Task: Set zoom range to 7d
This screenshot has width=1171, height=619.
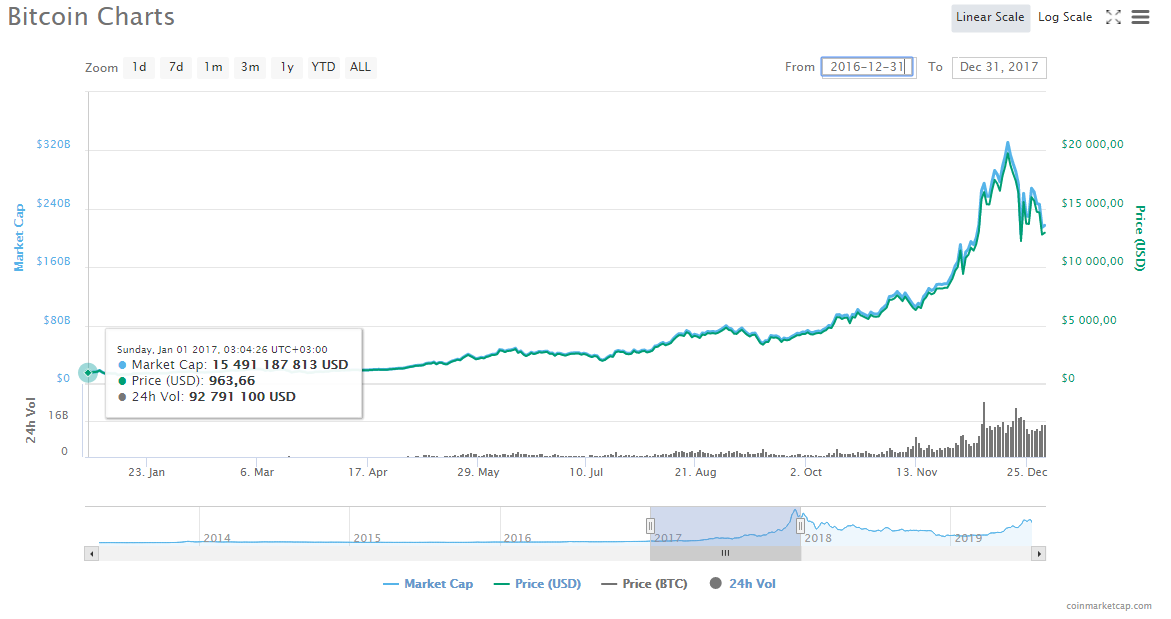Action: (176, 67)
